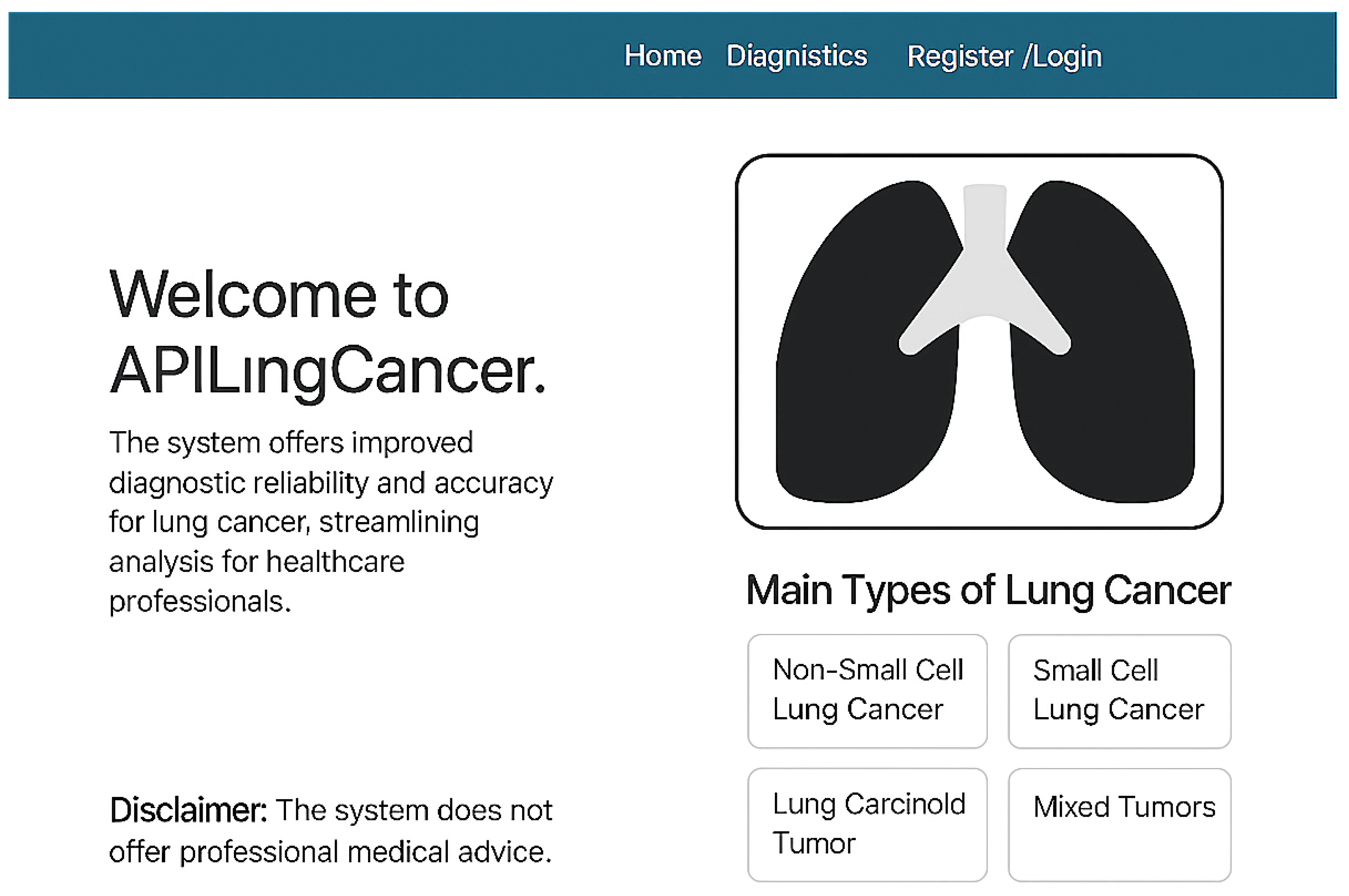Click the bold 'Disclaimer:' label
1349x896 pixels.
188,810
